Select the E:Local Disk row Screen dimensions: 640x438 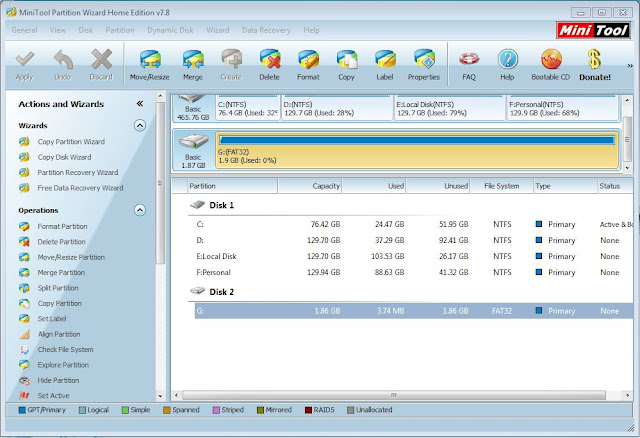click(414, 256)
